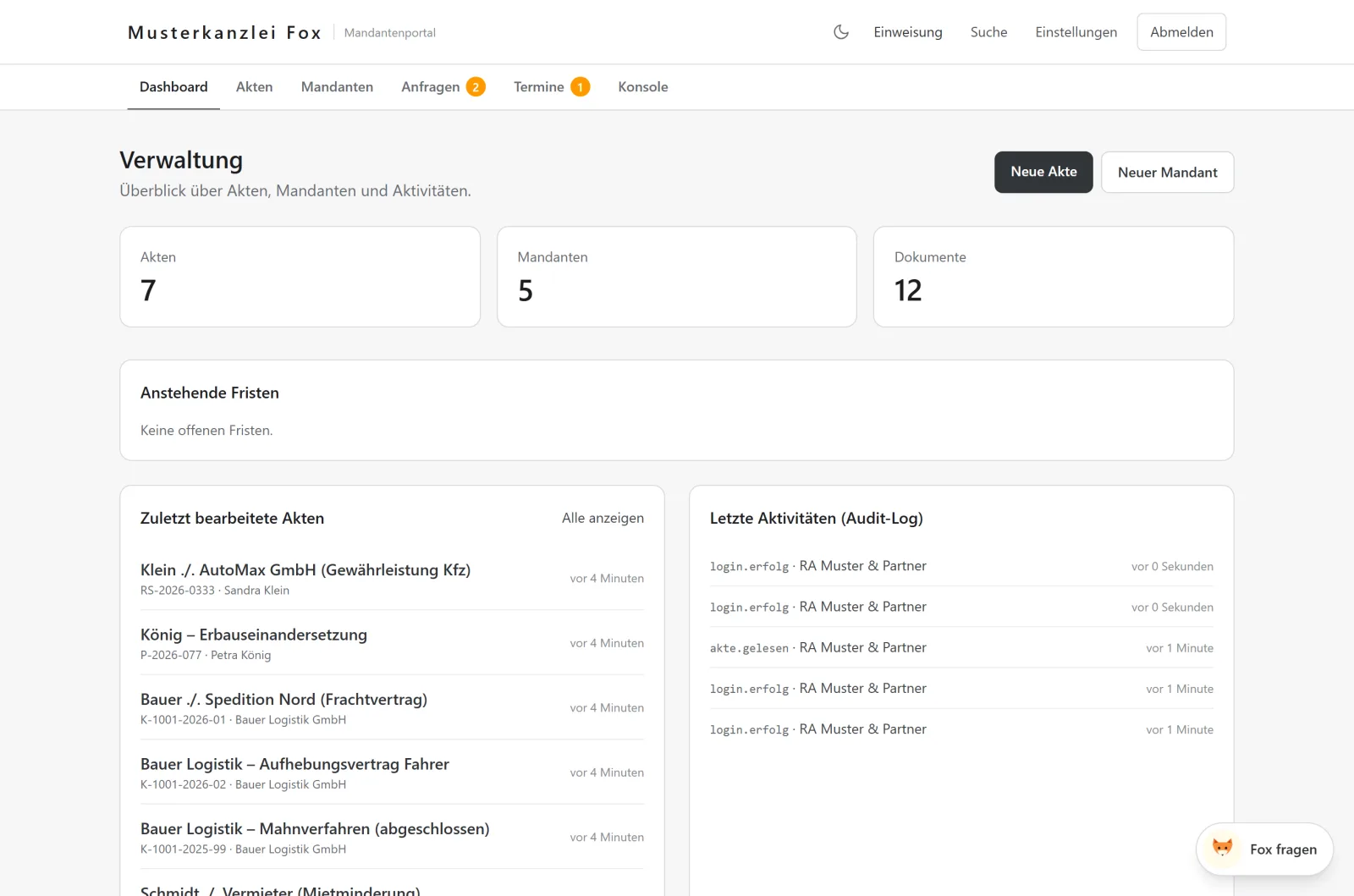Image resolution: width=1354 pixels, height=896 pixels.
Task: Toggle dark mode moon icon
Action: tap(841, 32)
